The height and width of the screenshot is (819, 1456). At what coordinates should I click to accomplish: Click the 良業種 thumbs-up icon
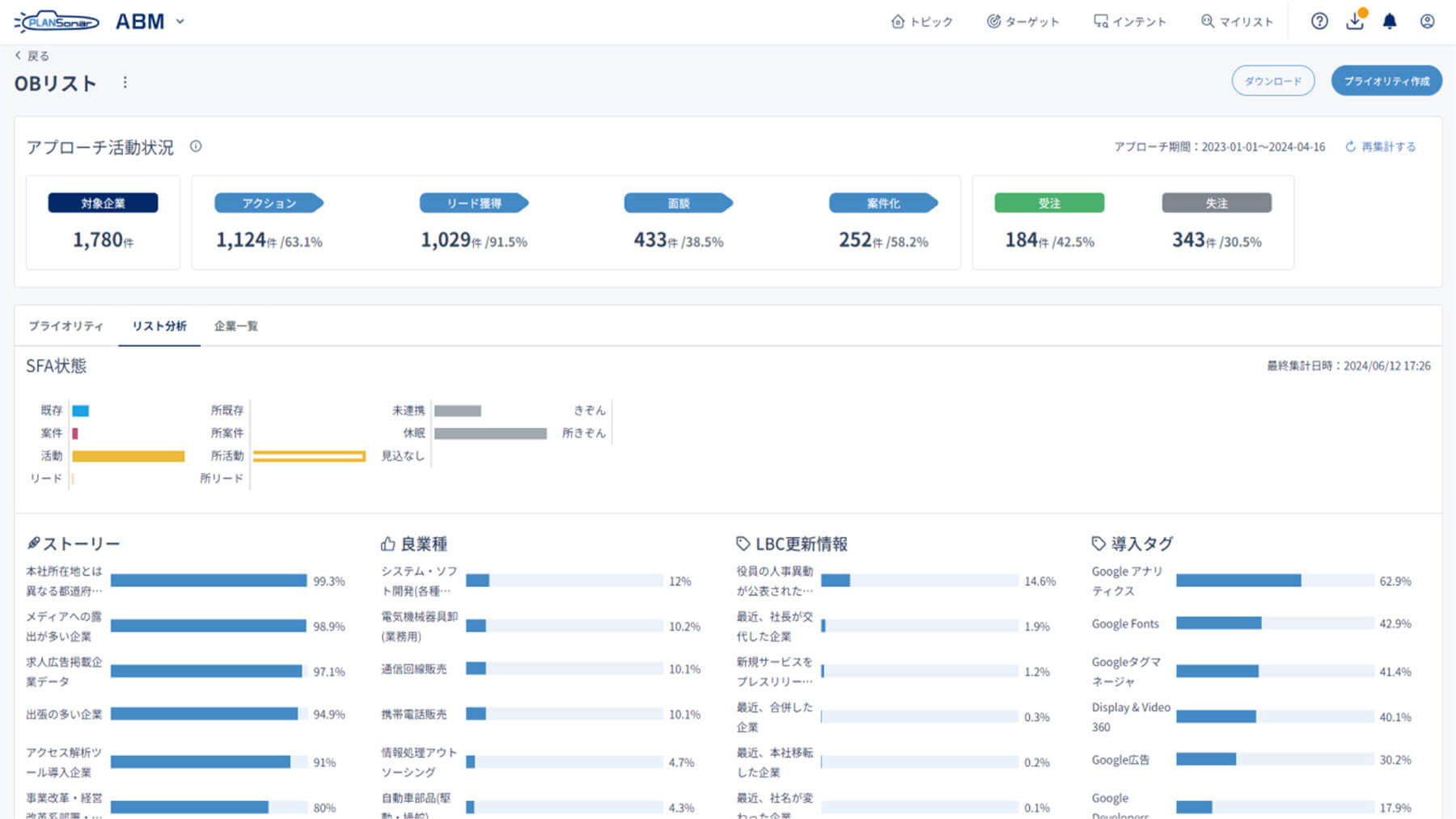pyautogui.click(x=388, y=544)
